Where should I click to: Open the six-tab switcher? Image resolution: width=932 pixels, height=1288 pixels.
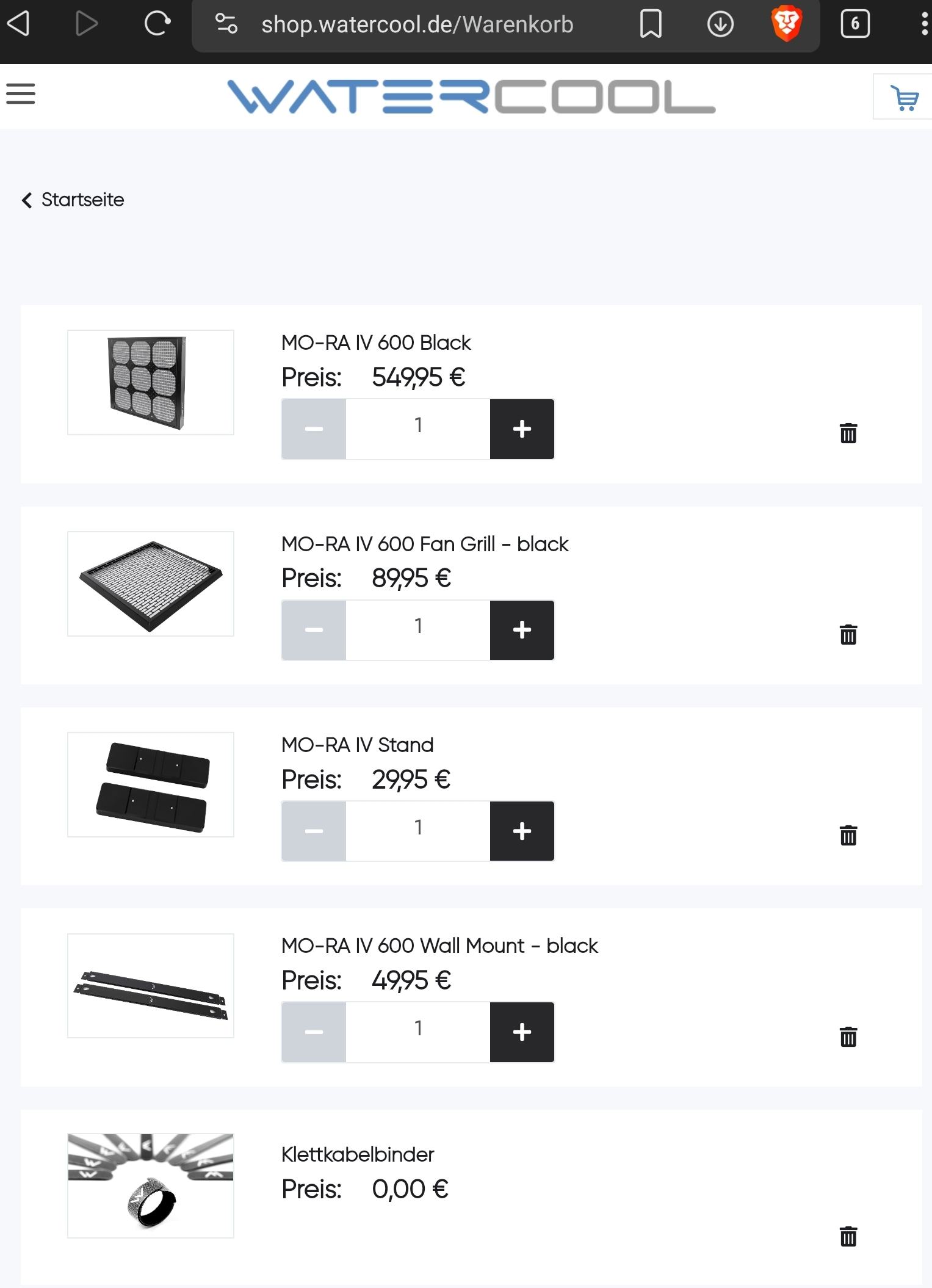pos(854,24)
